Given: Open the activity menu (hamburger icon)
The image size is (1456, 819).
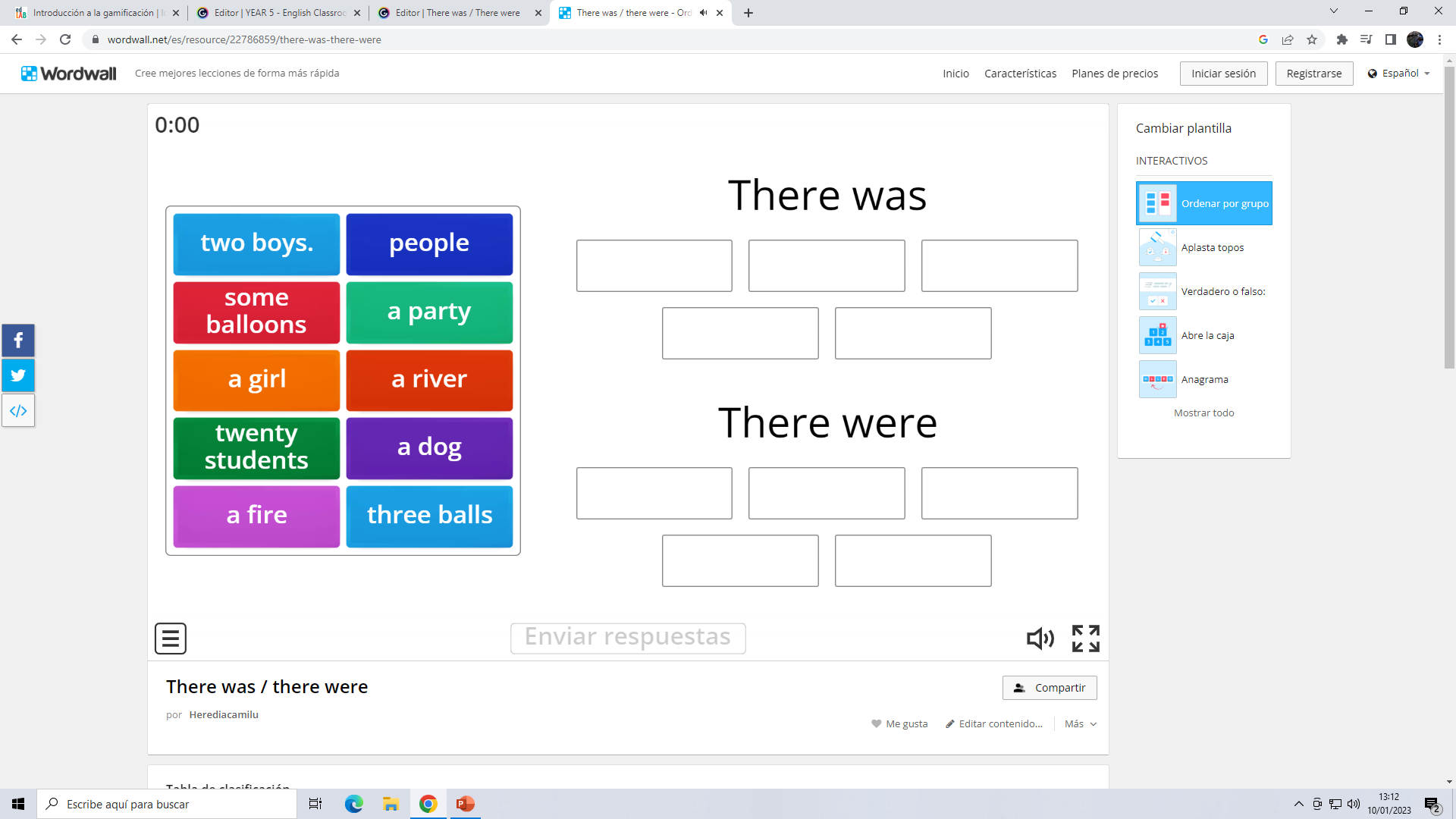Looking at the screenshot, I should pyautogui.click(x=170, y=638).
